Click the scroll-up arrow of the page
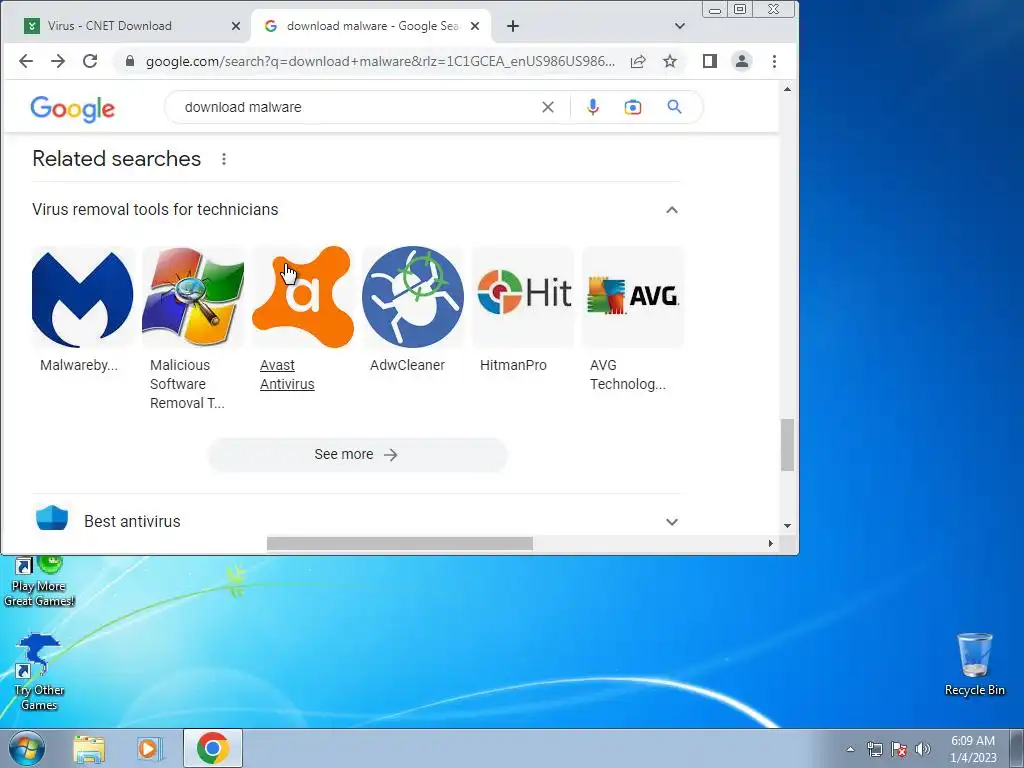 point(788,89)
